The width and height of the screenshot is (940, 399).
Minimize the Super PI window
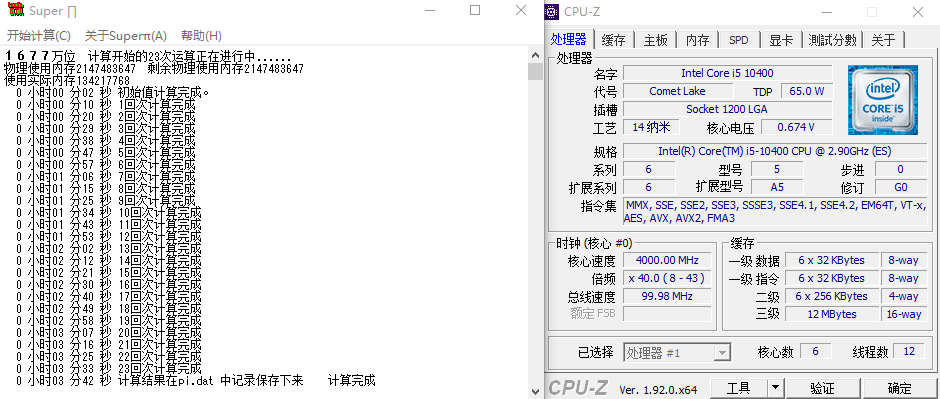pos(431,11)
